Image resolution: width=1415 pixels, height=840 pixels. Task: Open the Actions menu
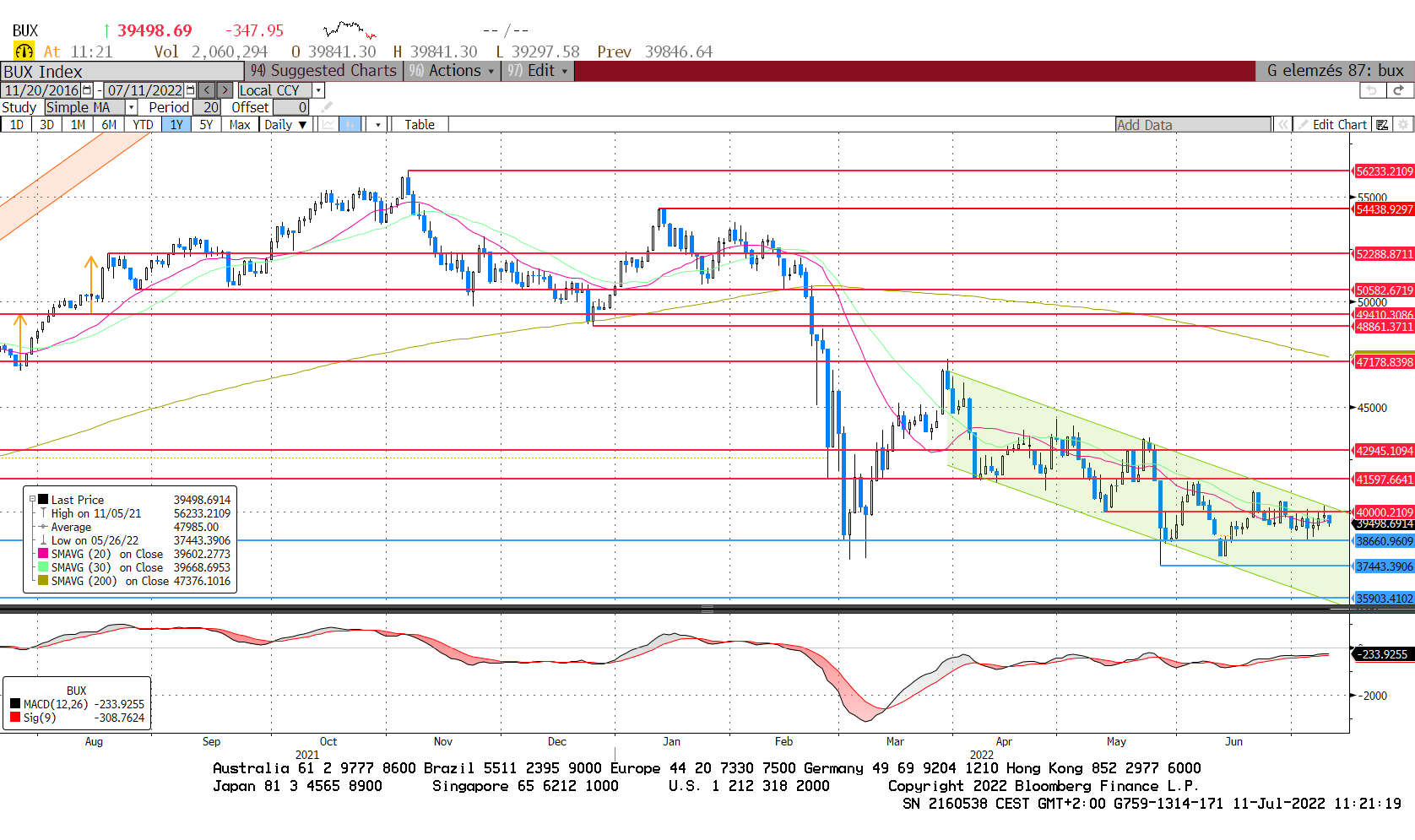point(453,71)
